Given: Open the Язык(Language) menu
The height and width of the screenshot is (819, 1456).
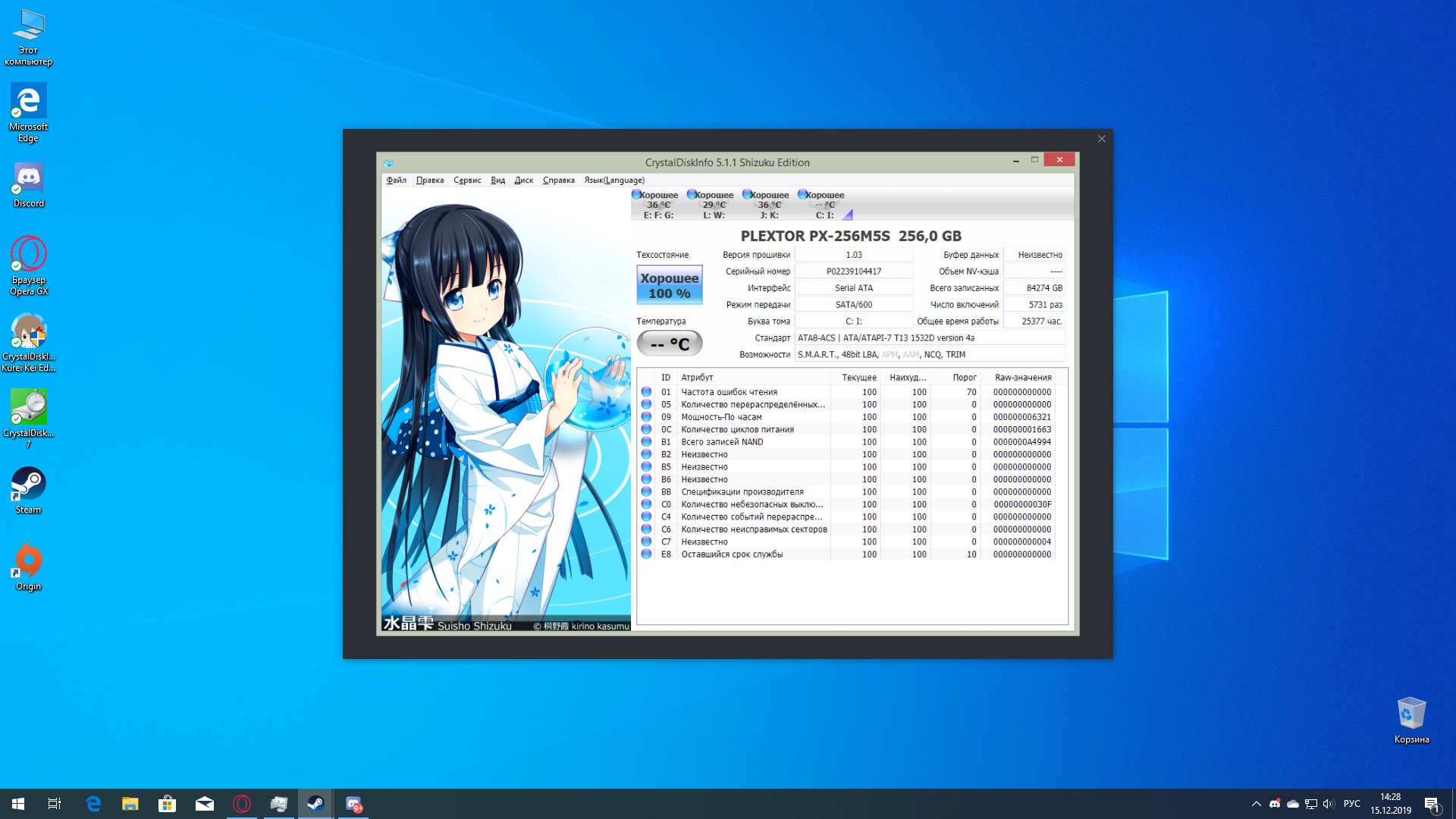Looking at the screenshot, I should 613,180.
